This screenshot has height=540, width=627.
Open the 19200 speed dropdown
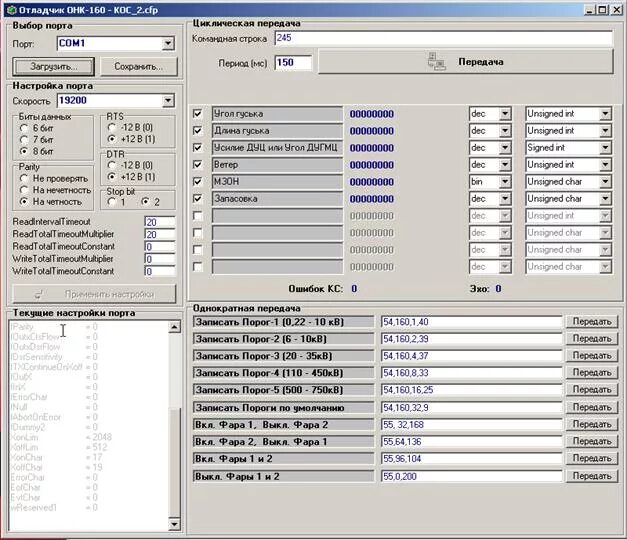[168, 101]
